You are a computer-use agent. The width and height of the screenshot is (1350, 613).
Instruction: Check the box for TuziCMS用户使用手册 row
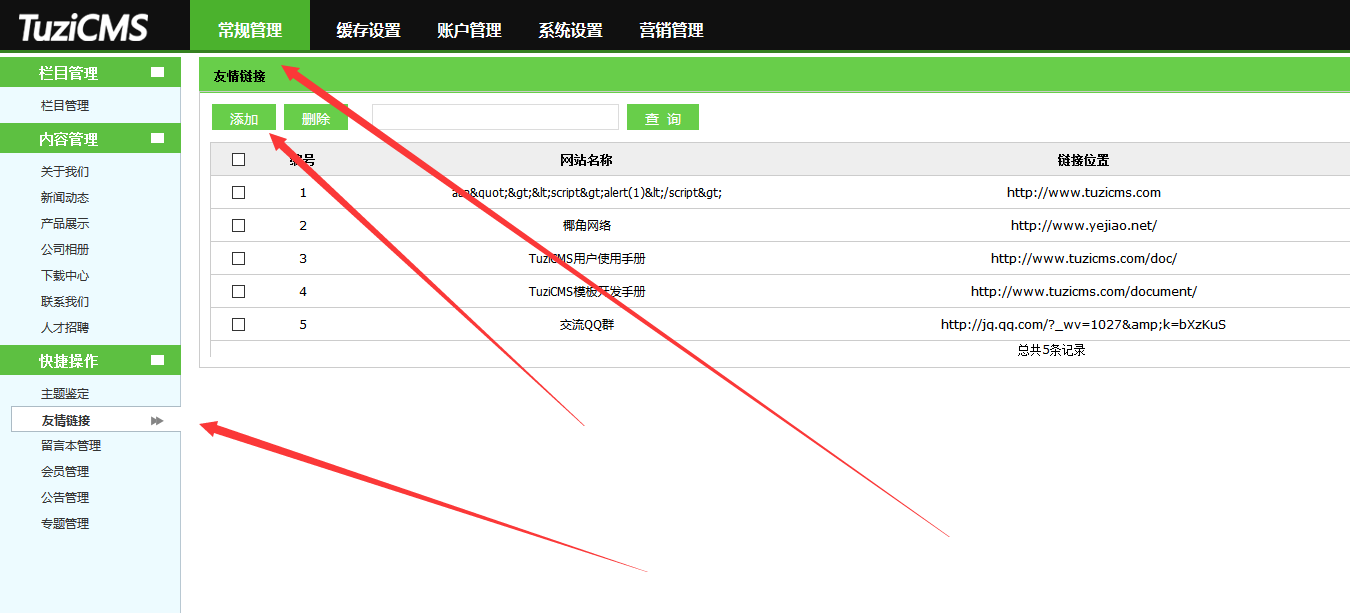coord(238,258)
